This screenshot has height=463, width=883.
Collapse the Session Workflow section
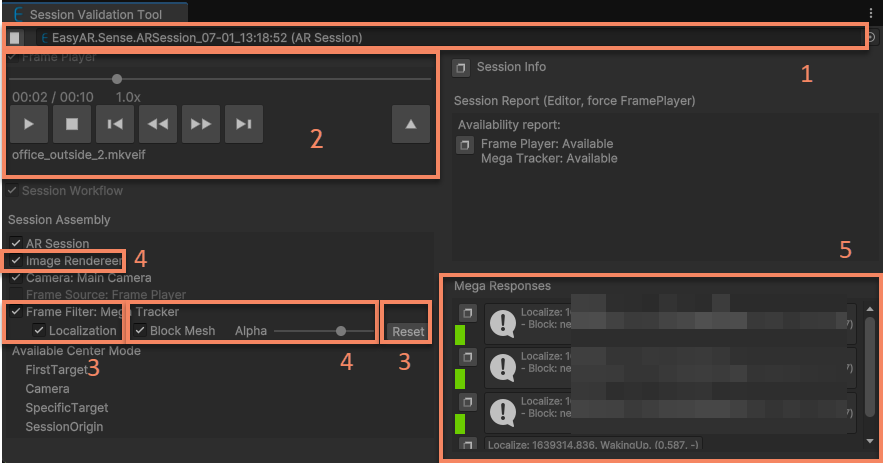pos(12,190)
